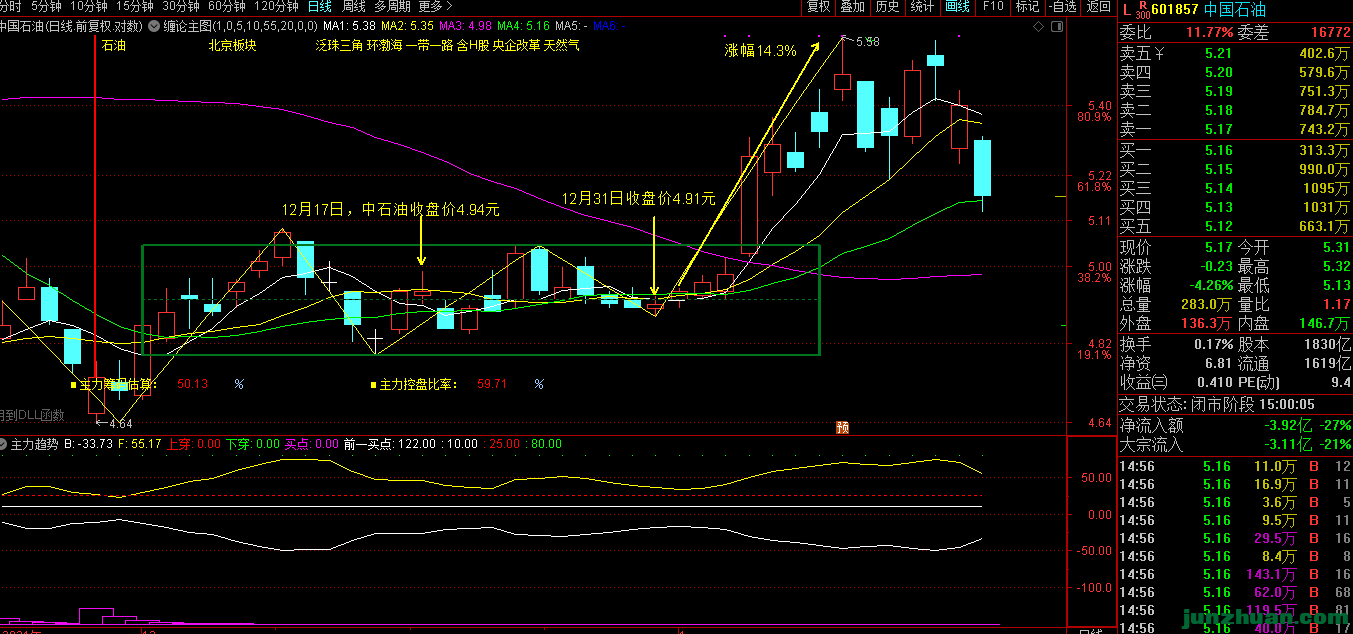Click the 一带一路 concept tag
The height and width of the screenshot is (634, 1353).
(x=429, y=45)
